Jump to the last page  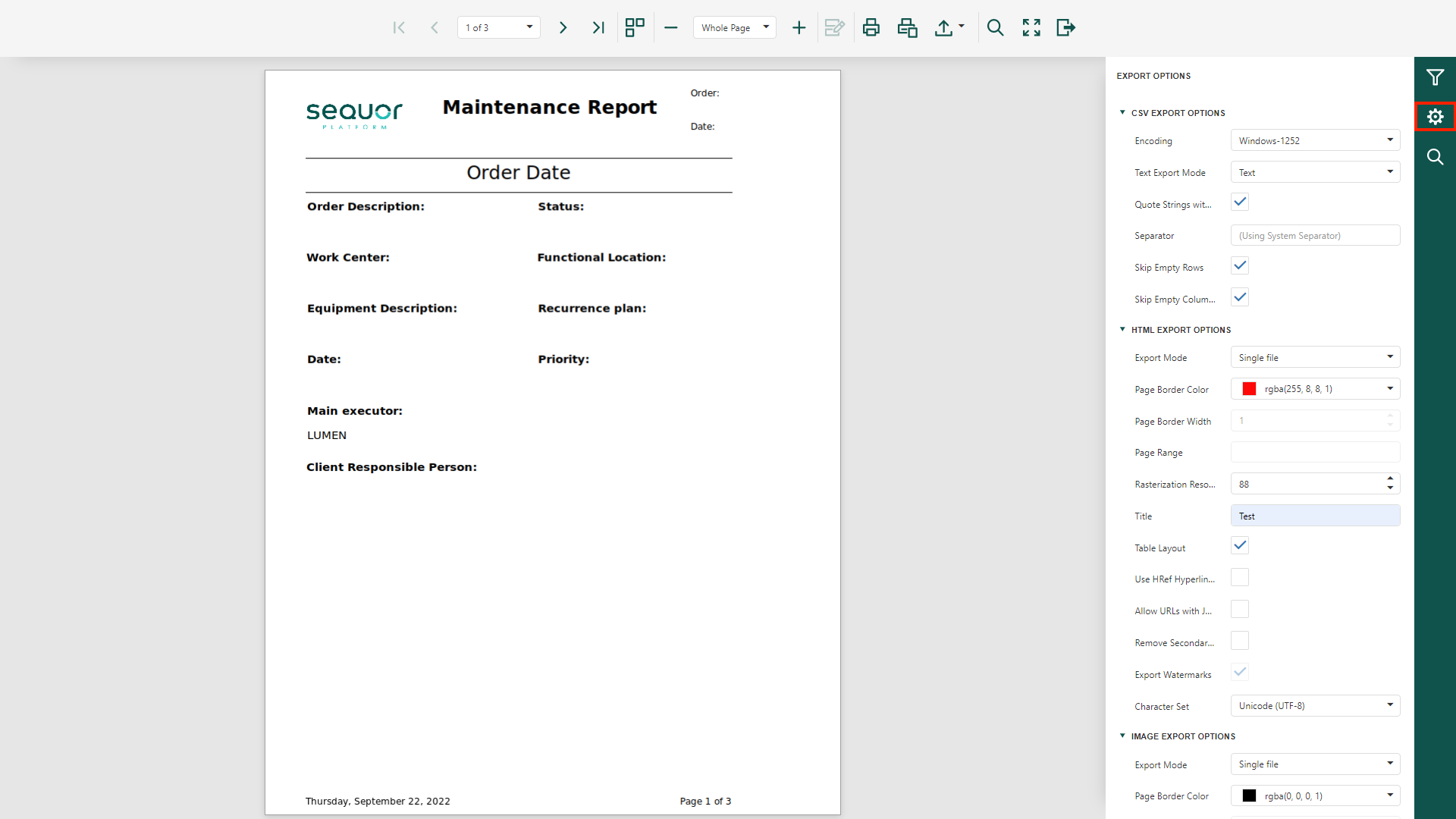click(598, 28)
